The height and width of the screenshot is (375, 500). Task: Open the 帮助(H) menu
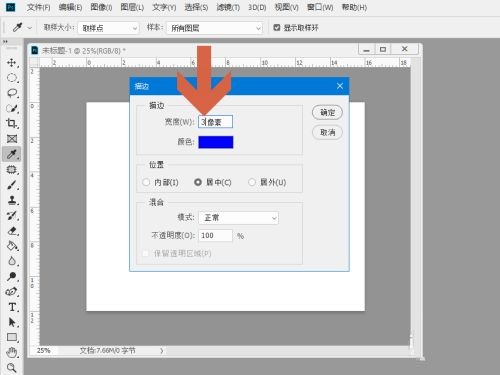(x=354, y=7)
